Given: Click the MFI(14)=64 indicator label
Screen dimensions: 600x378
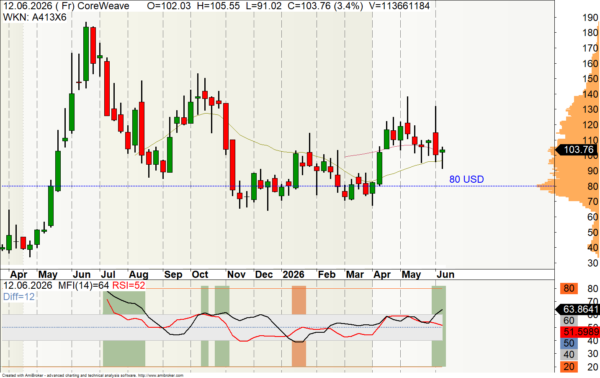Looking at the screenshot, I should 83,286.
